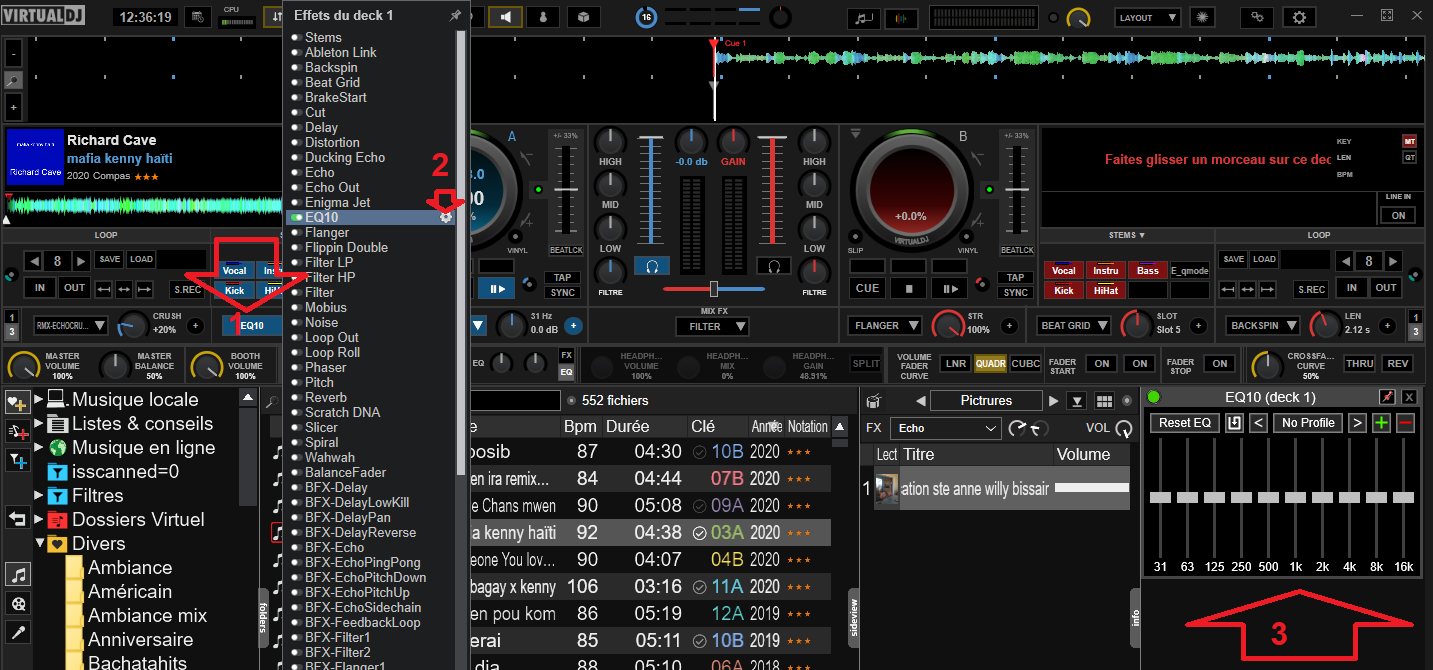Click the Reset EQ button
The image size is (1433, 670).
(x=1185, y=423)
